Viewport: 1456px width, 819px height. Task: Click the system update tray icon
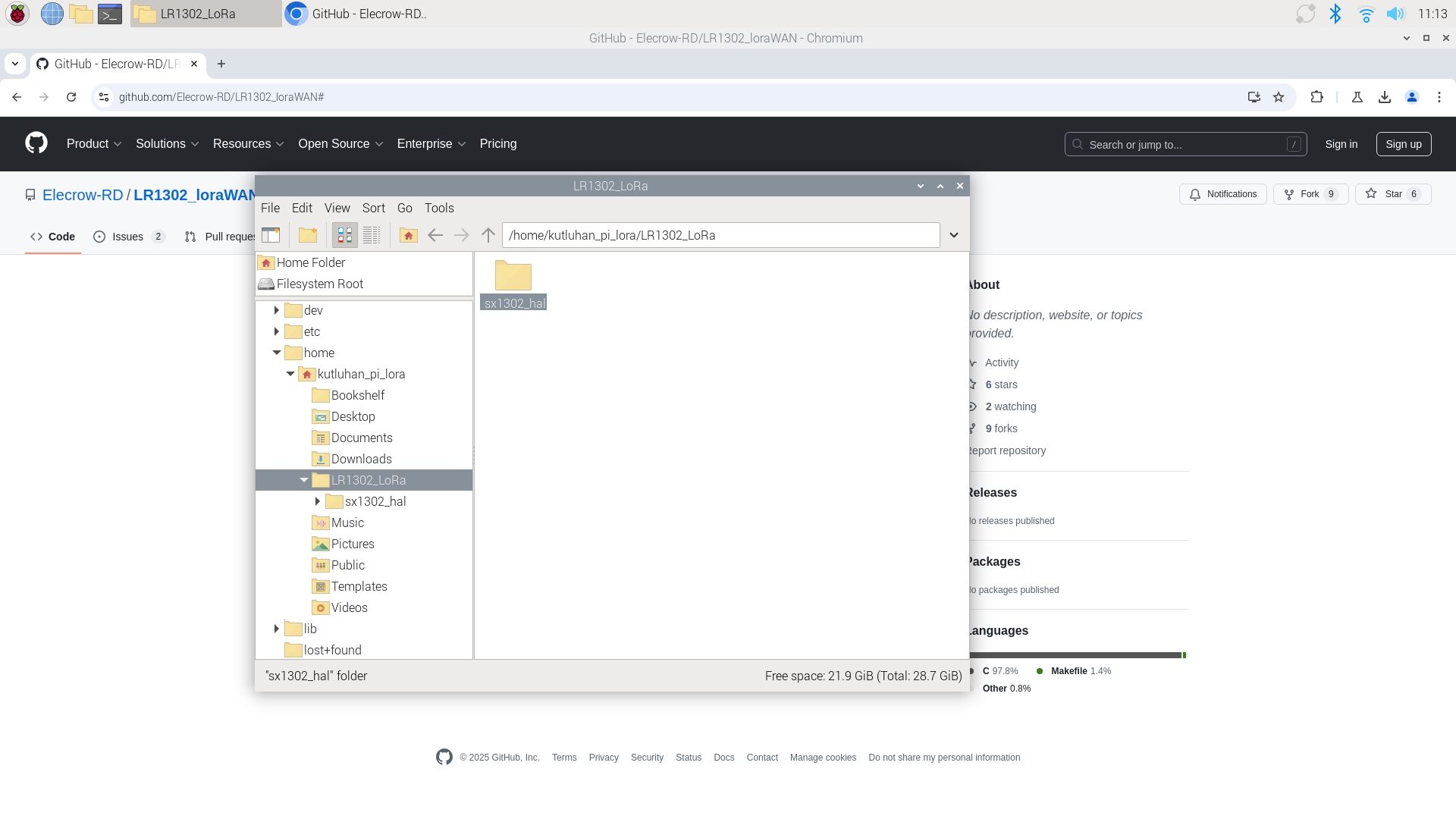point(1305,14)
